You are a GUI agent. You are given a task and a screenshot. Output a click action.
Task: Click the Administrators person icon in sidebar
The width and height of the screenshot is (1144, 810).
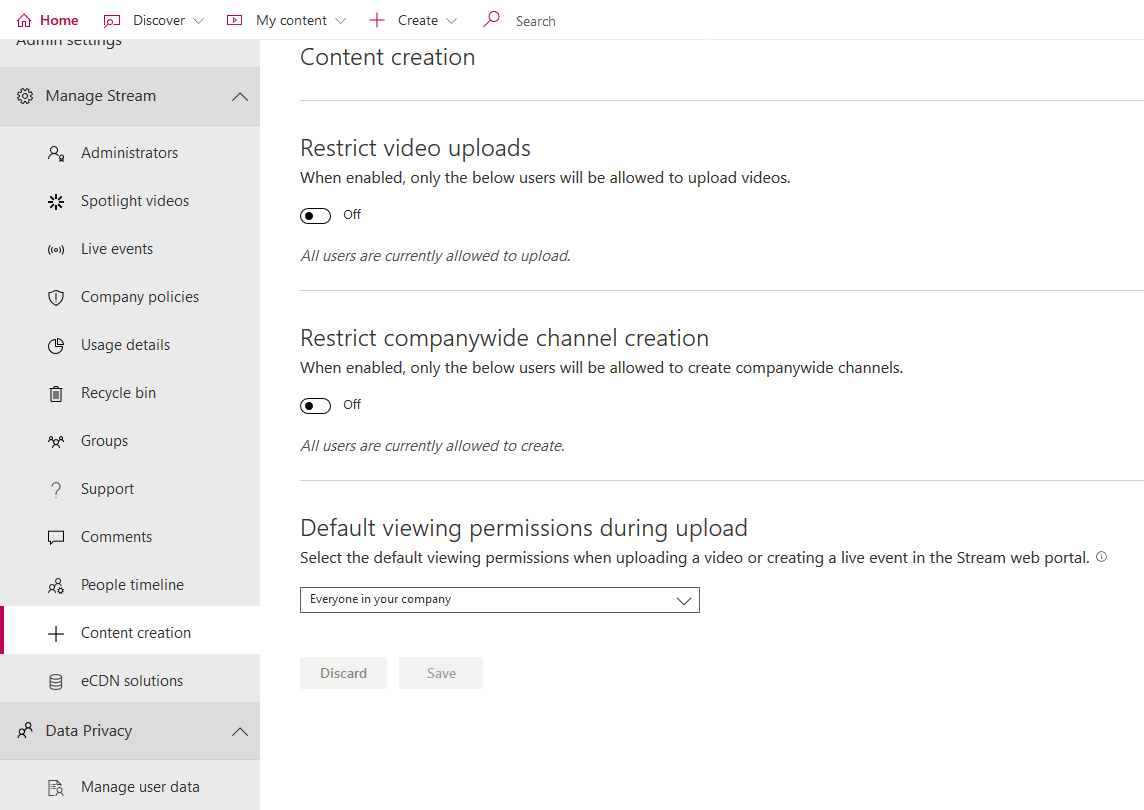point(56,153)
